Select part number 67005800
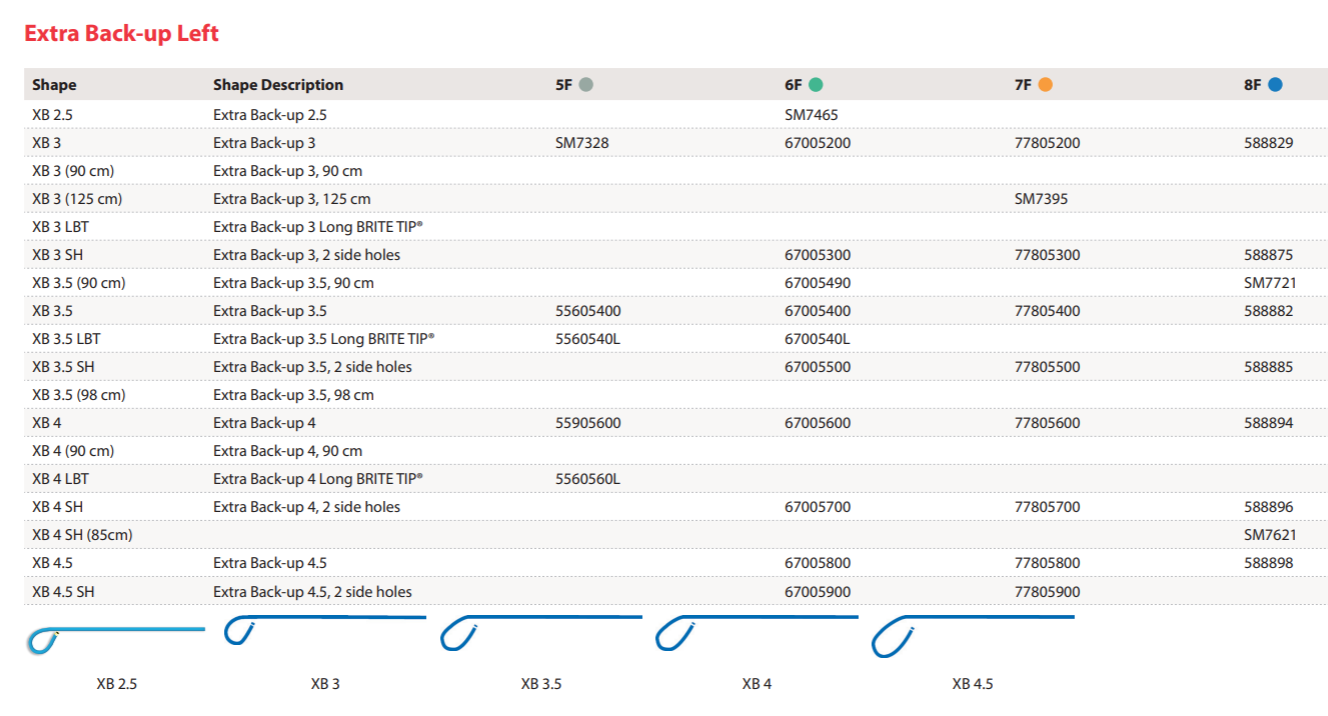1328x716 pixels. click(x=818, y=563)
